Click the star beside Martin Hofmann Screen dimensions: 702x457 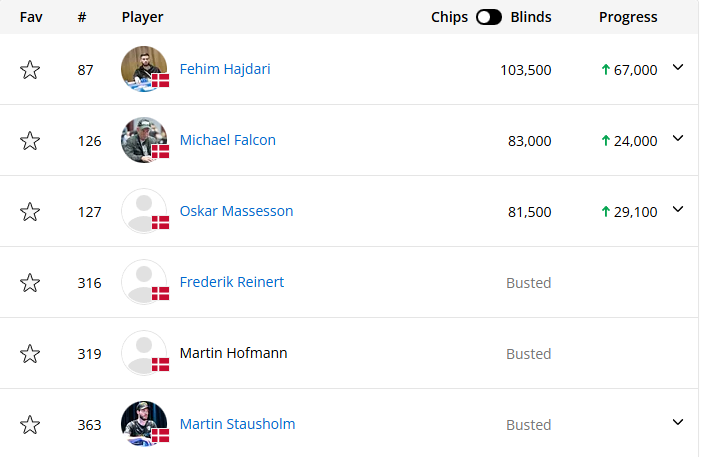(30, 354)
